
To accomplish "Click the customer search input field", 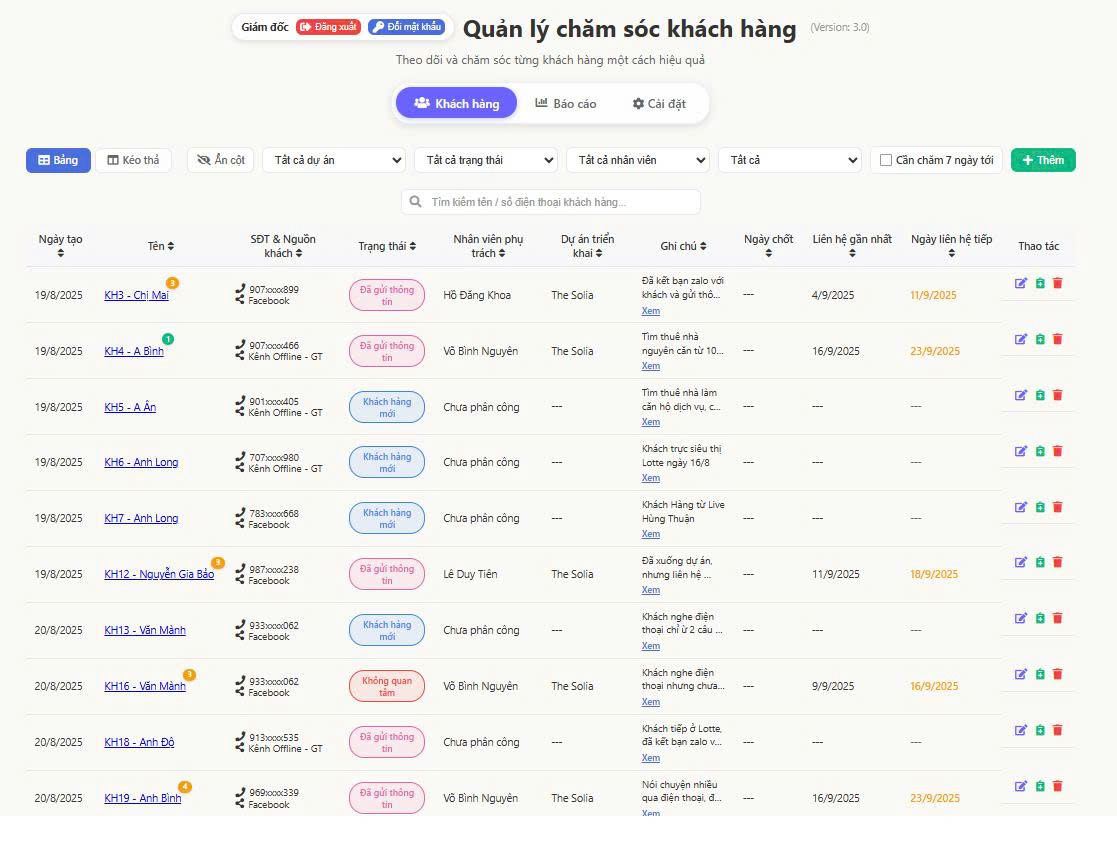I will pyautogui.click(x=550, y=202).
